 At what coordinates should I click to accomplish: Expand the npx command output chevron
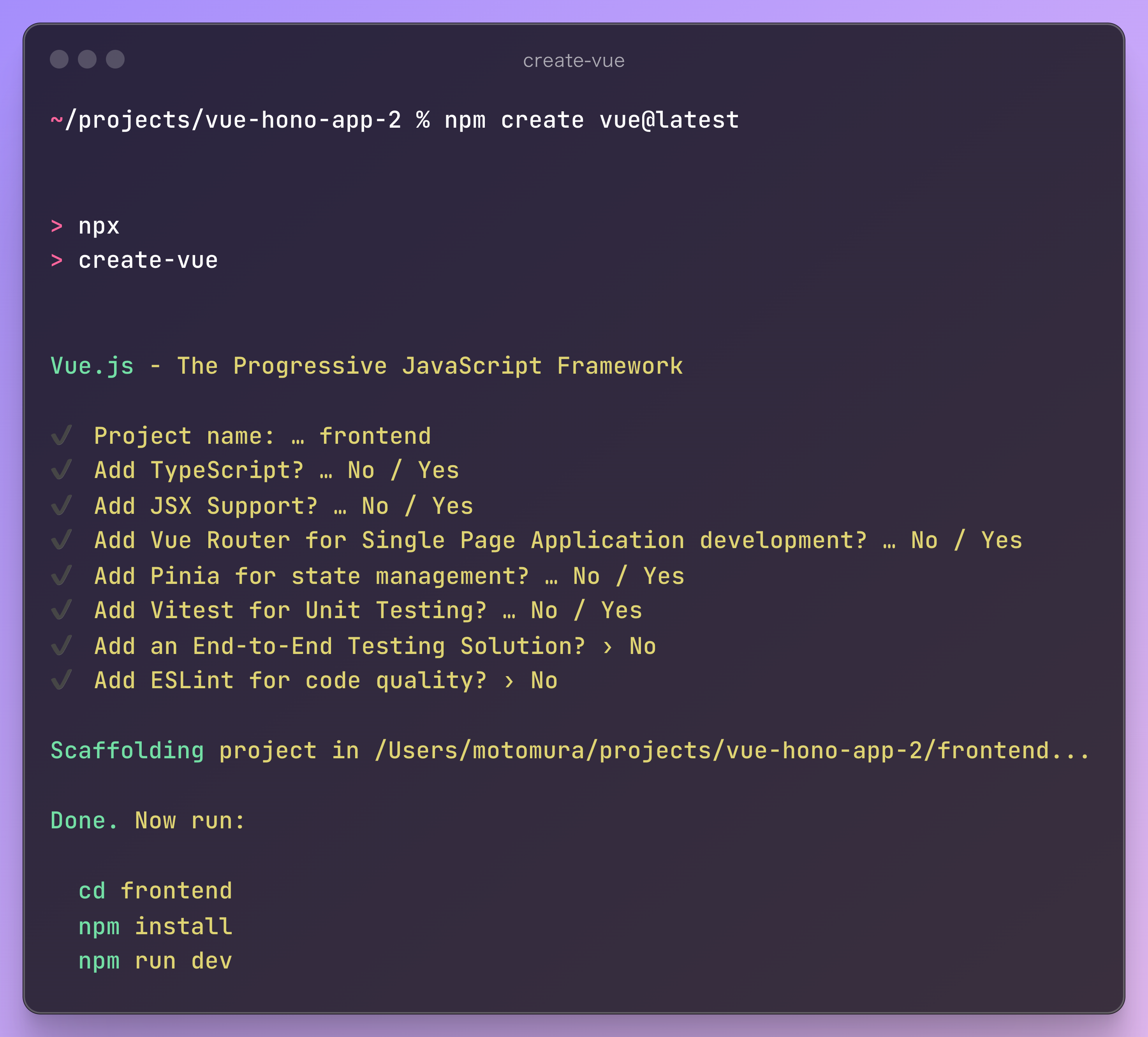pos(56,226)
